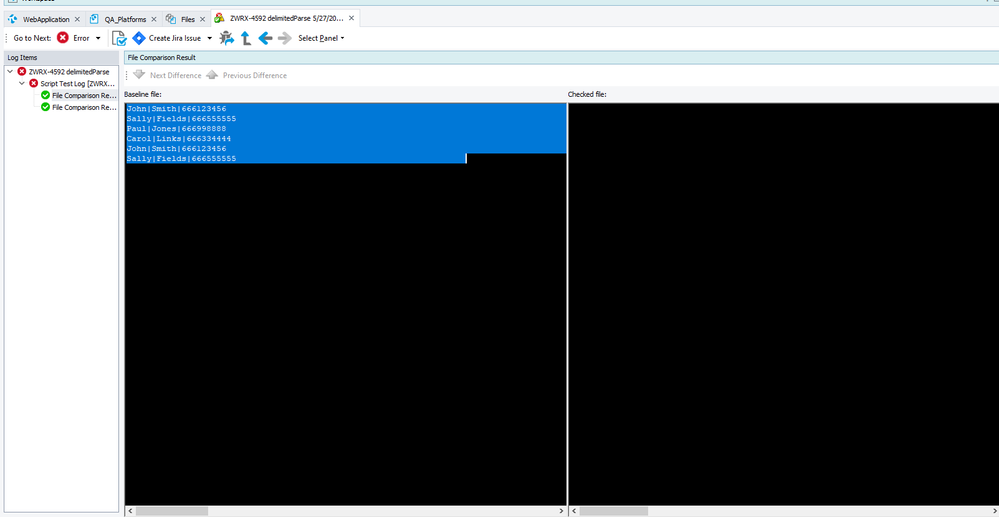Click the Create Jira Issue button
Viewport: 999px width, 517px height.
point(167,38)
